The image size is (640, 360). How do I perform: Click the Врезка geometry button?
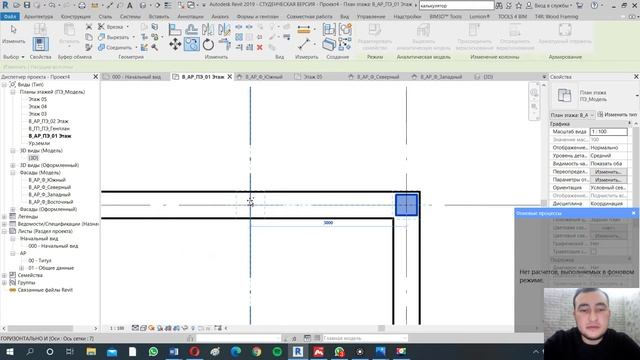coord(111,27)
